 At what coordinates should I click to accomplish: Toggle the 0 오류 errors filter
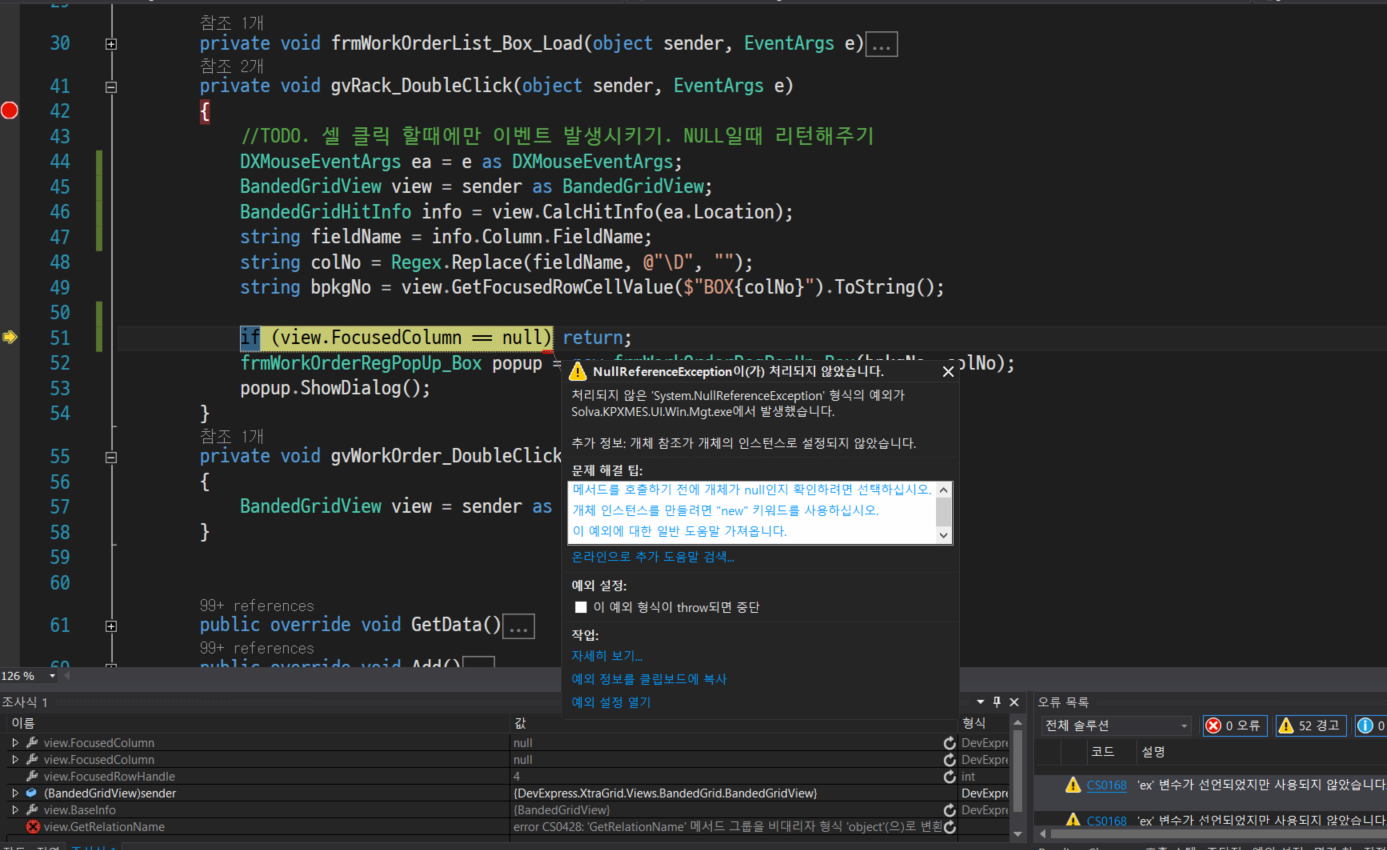point(1235,726)
